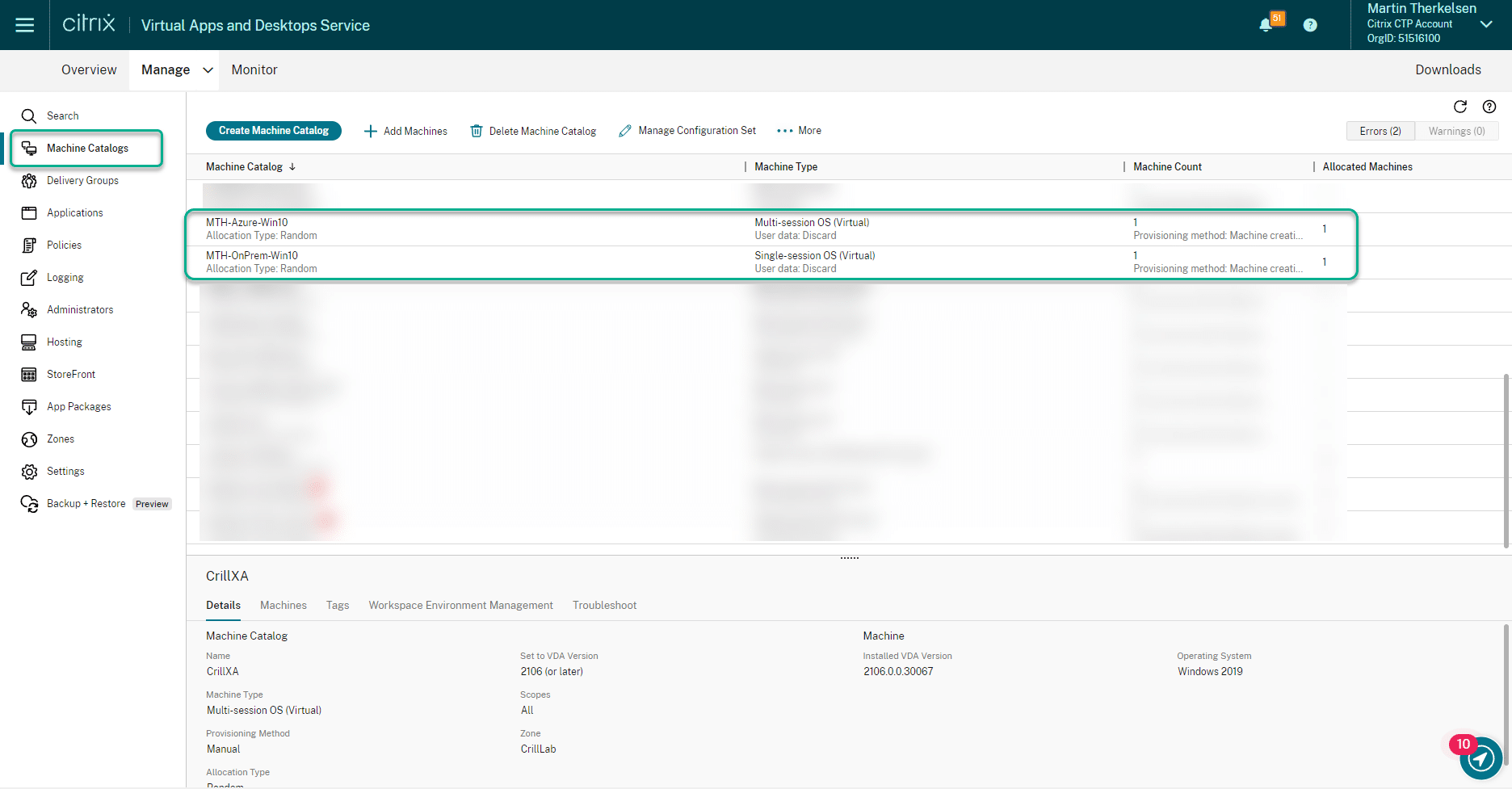
Task: Click the Logging sidebar icon
Action: (x=29, y=278)
